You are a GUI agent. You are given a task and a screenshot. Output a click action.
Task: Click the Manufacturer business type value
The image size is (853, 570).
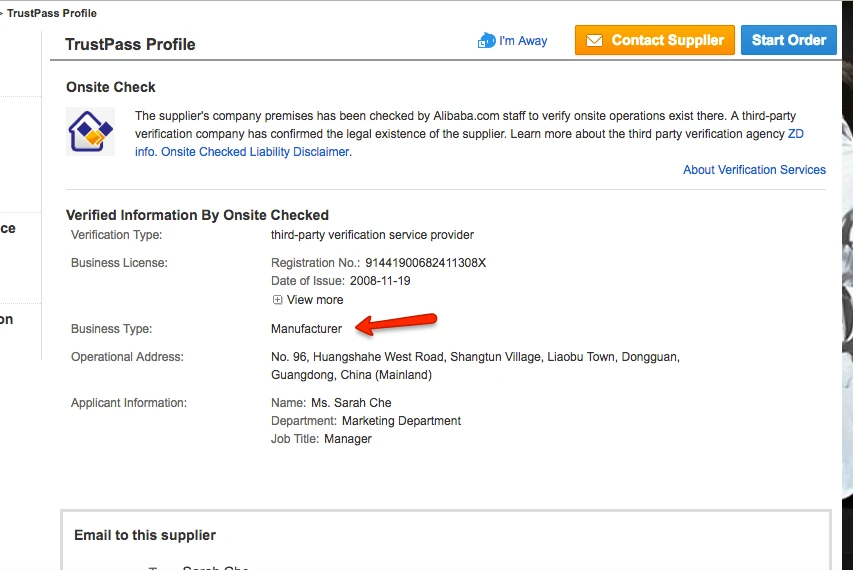coord(306,329)
